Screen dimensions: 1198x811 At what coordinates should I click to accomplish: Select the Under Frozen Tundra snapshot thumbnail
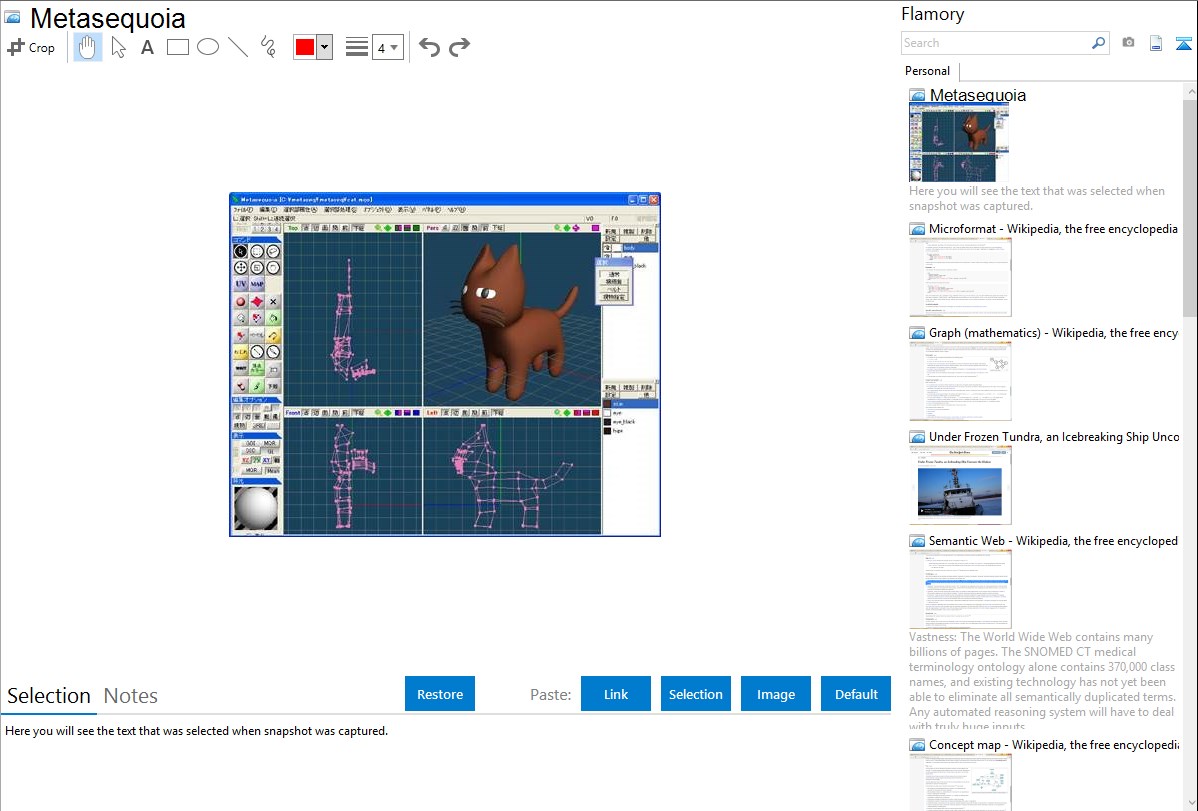click(960, 485)
